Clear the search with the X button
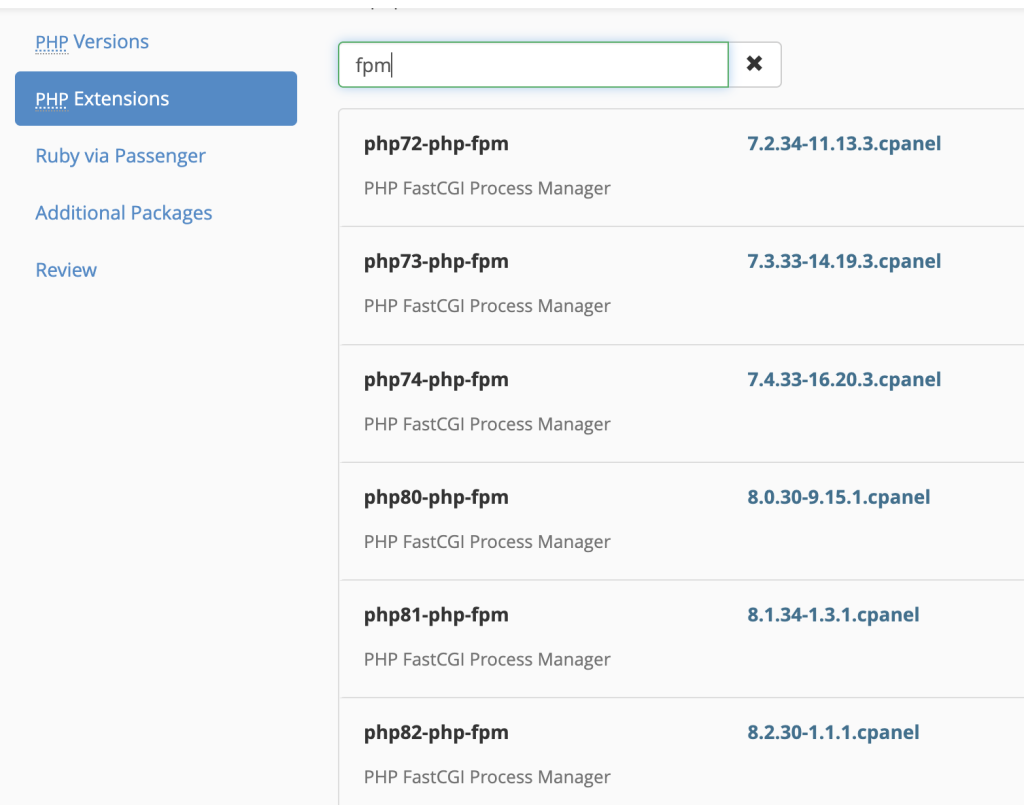This screenshot has width=1024, height=805. [x=754, y=64]
